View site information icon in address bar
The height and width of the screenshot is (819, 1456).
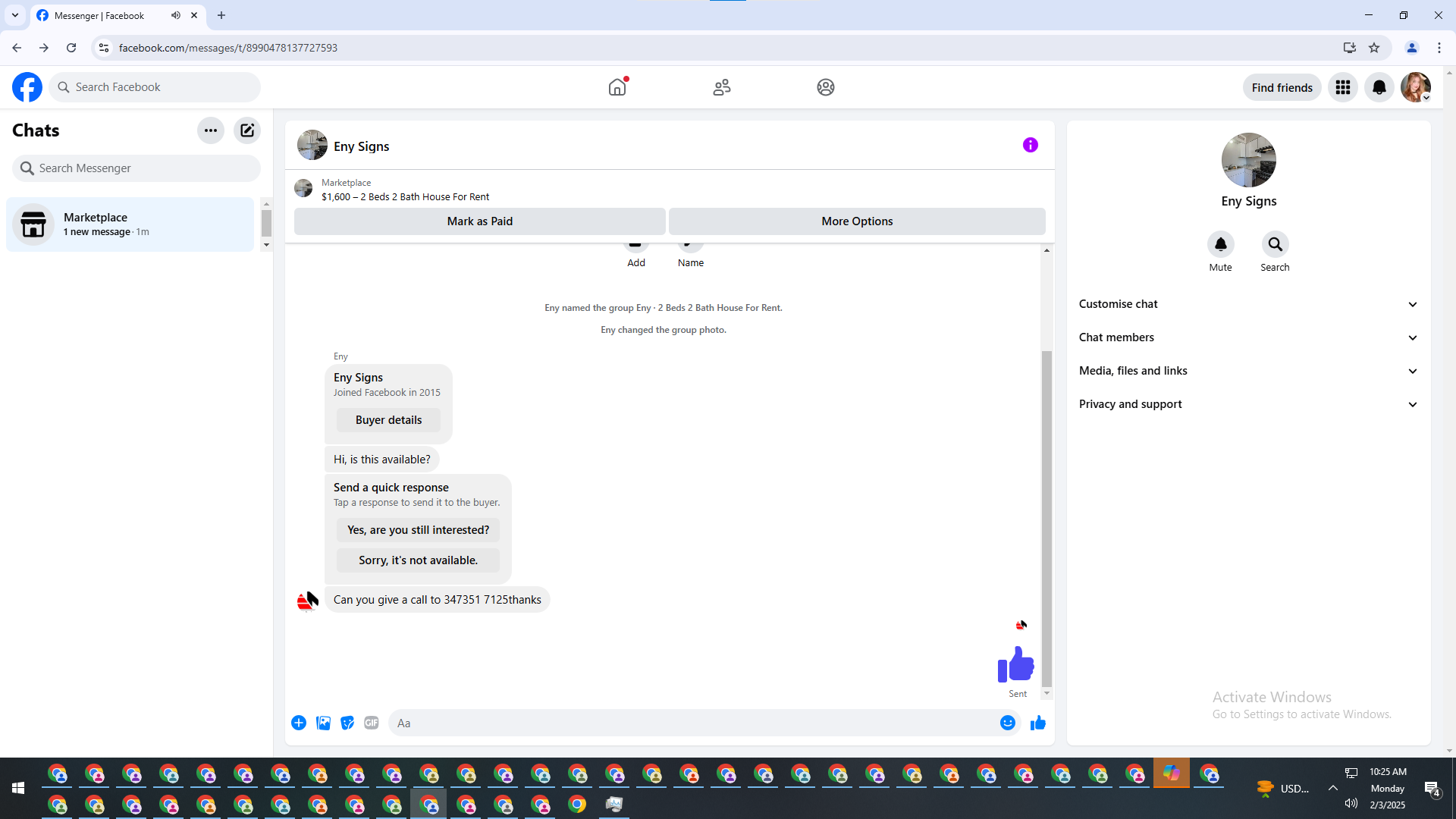pos(104,48)
